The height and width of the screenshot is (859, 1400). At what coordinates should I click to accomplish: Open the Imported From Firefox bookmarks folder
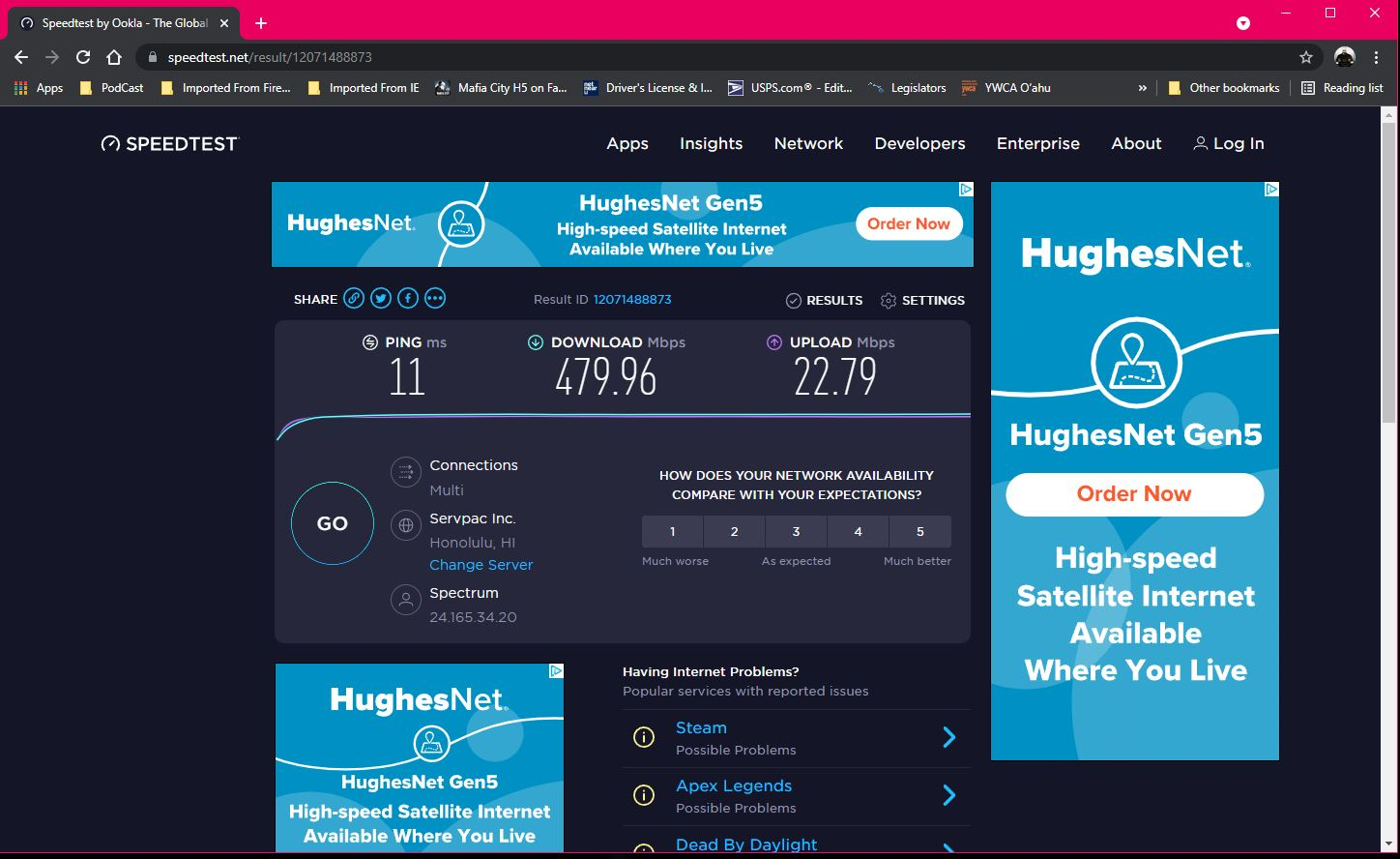(x=225, y=88)
